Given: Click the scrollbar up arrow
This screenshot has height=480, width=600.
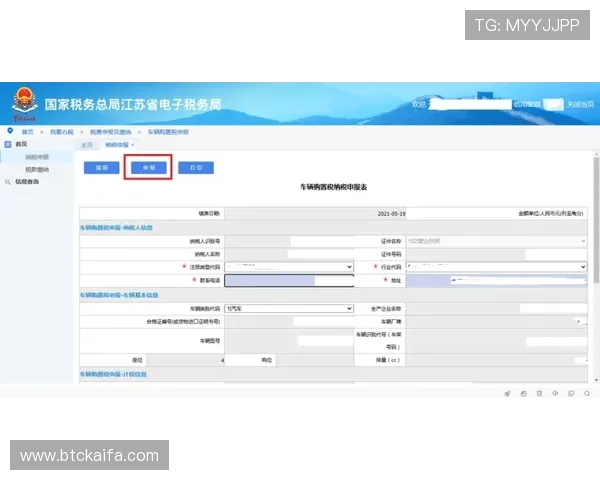Looking at the screenshot, I should click(x=596, y=155).
